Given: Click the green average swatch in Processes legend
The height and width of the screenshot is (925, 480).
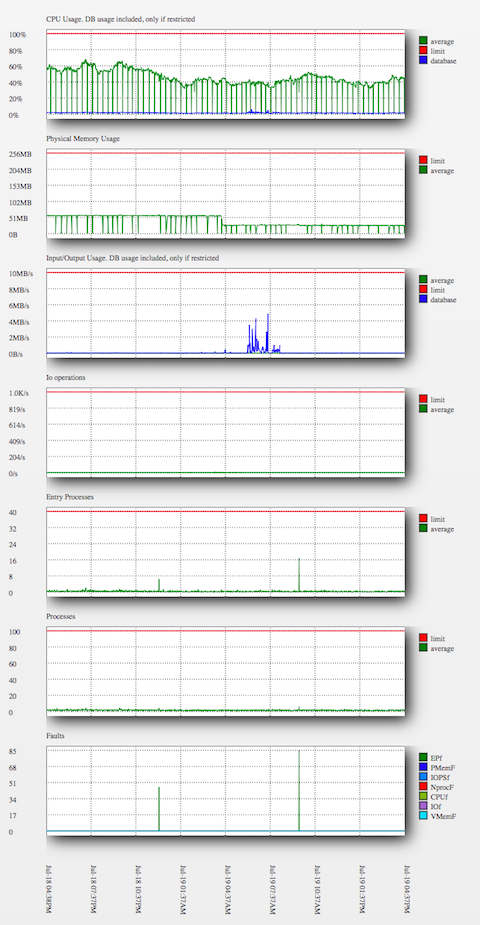Looking at the screenshot, I should (x=423, y=648).
